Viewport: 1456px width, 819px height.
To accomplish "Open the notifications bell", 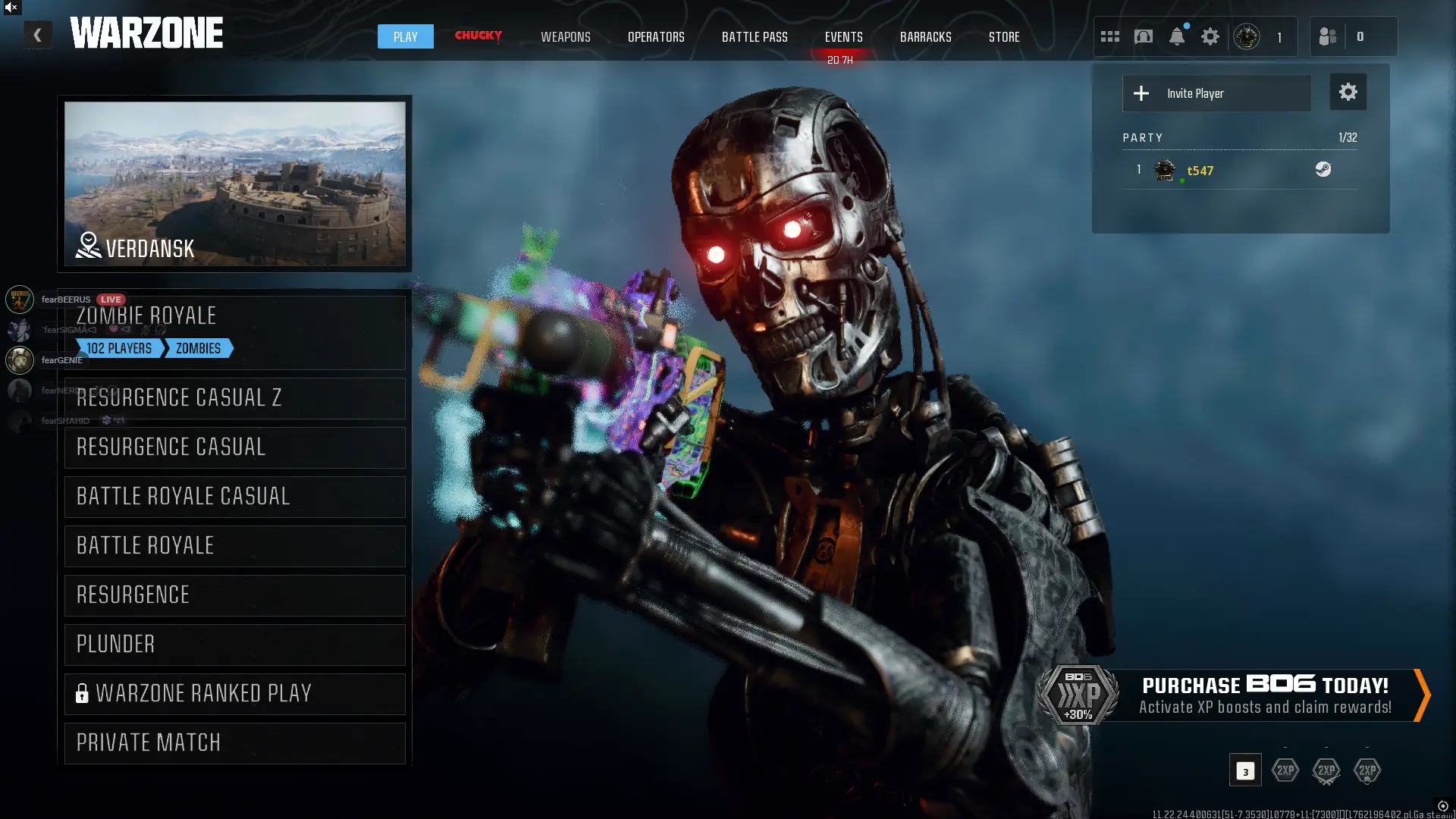I will 1176,36.
